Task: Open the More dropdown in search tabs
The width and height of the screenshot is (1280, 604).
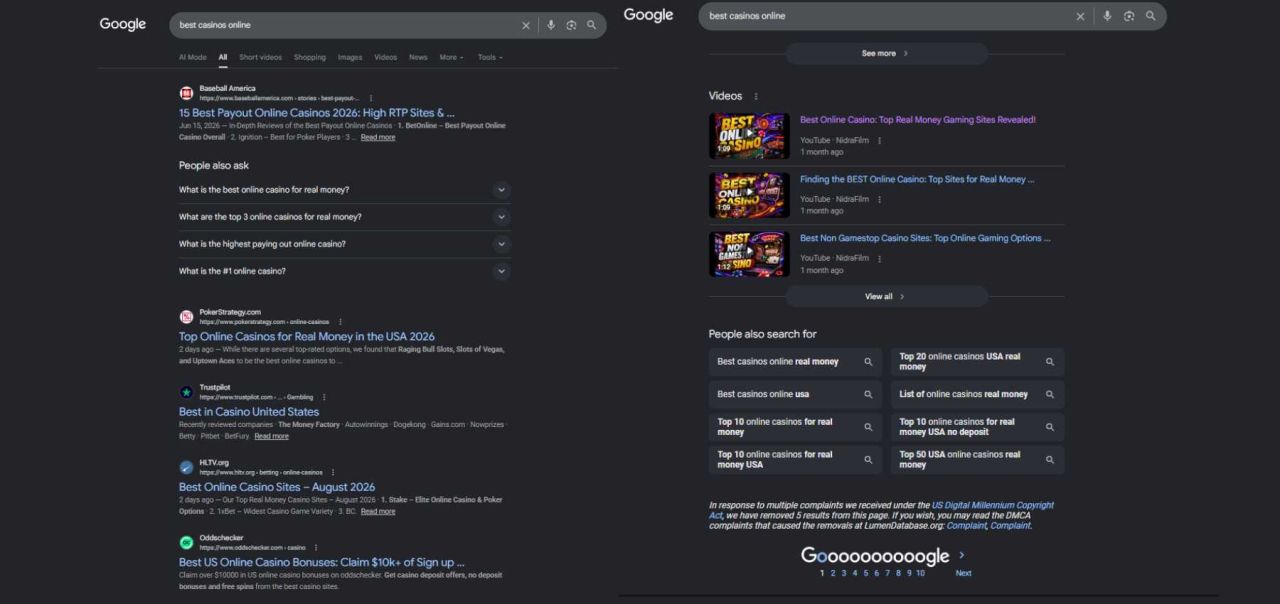Action: pos(452,57)
